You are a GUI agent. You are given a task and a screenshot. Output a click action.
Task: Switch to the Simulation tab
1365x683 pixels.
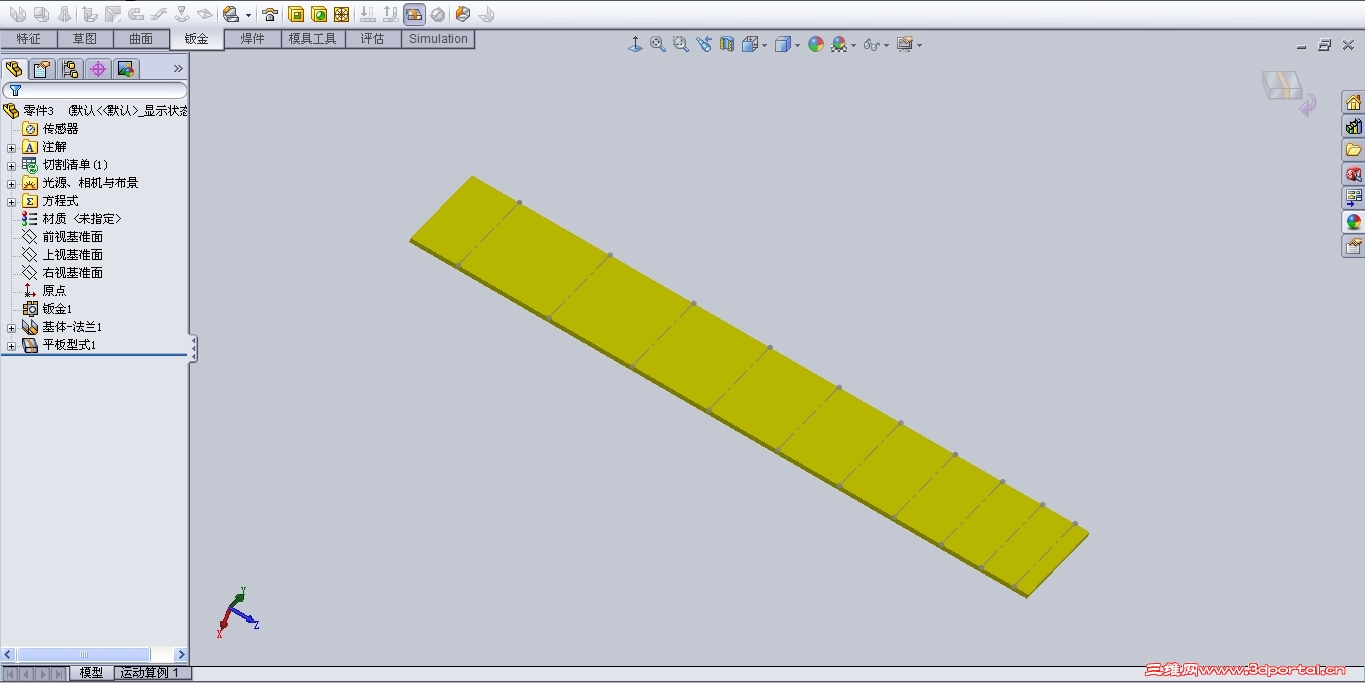pos(438,39)
